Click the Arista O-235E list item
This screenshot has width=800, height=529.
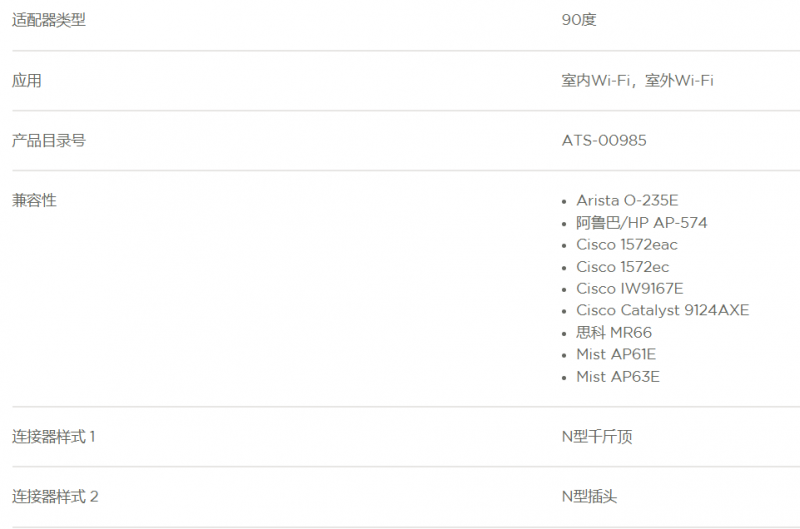coord(627,200)
